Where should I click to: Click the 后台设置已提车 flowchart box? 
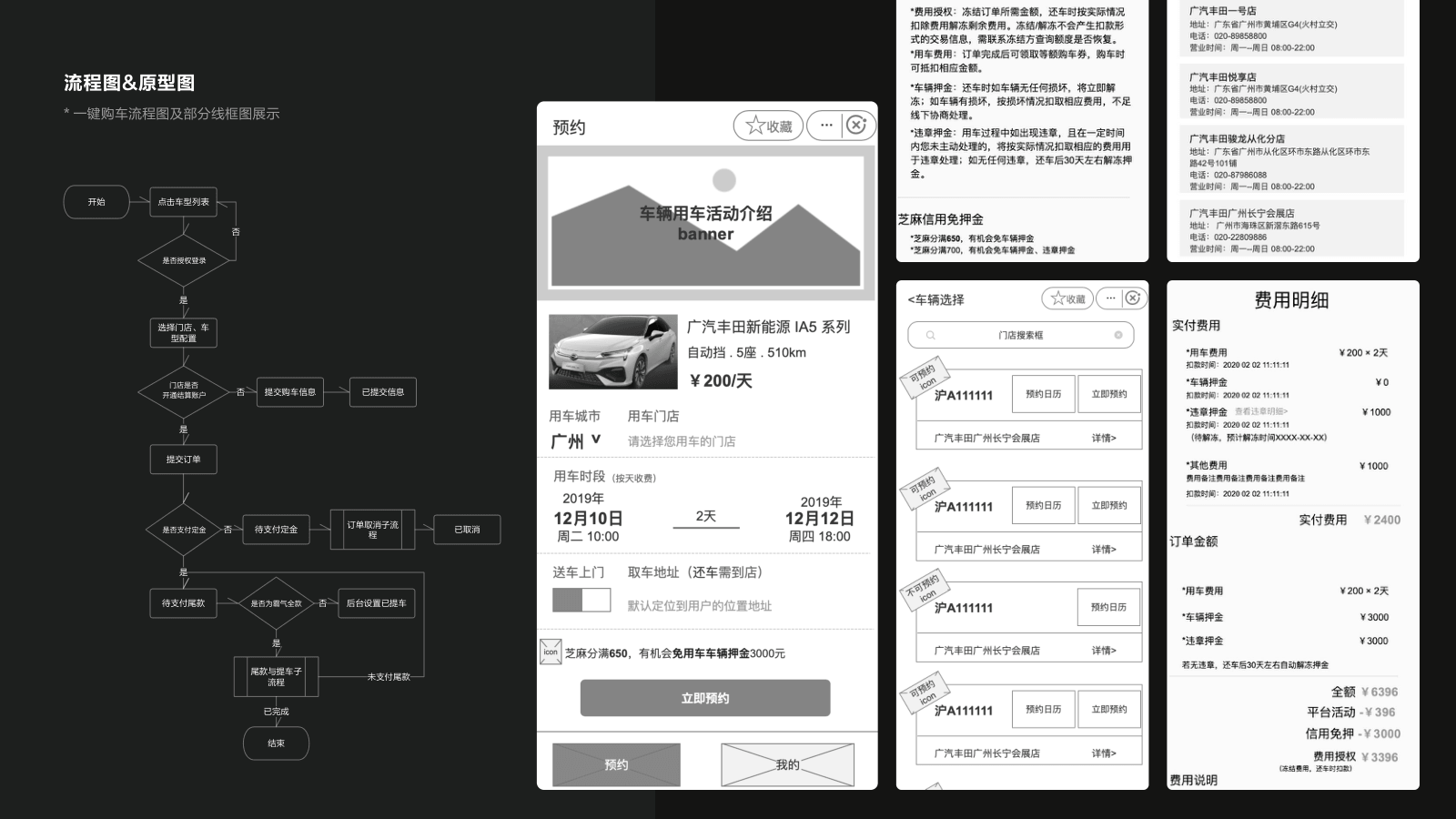tap(376, 603)
